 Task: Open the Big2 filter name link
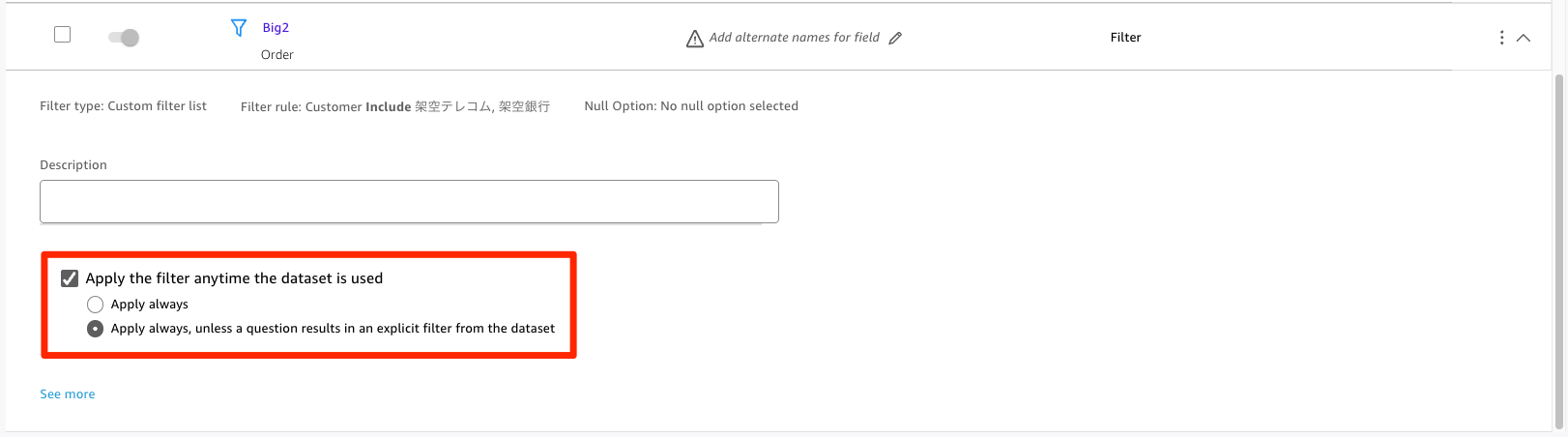[276, 28]
